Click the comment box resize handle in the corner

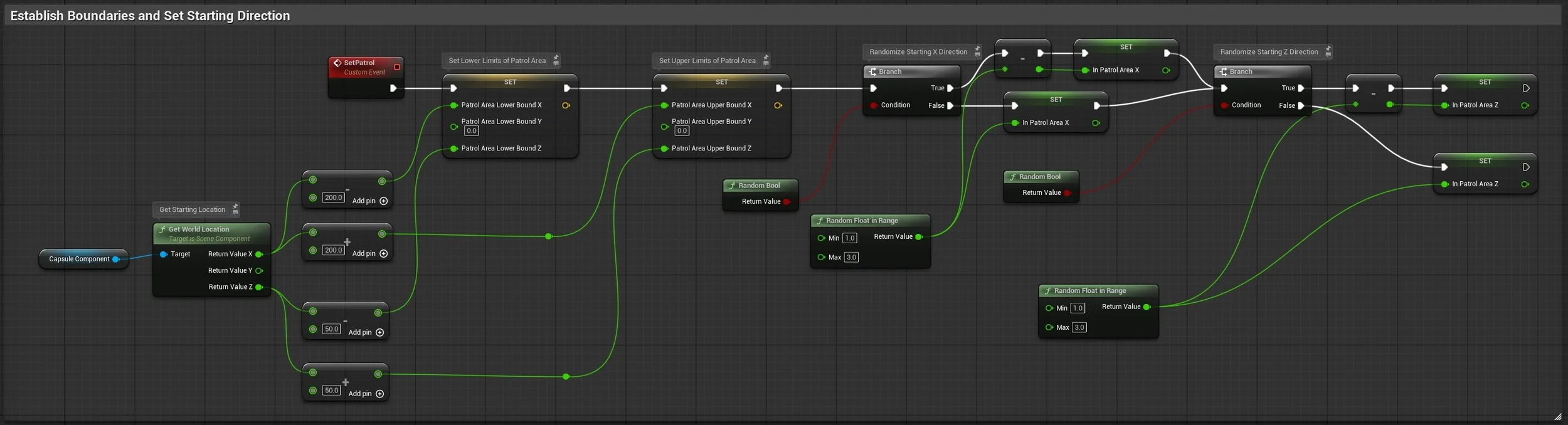point(1557,416)
